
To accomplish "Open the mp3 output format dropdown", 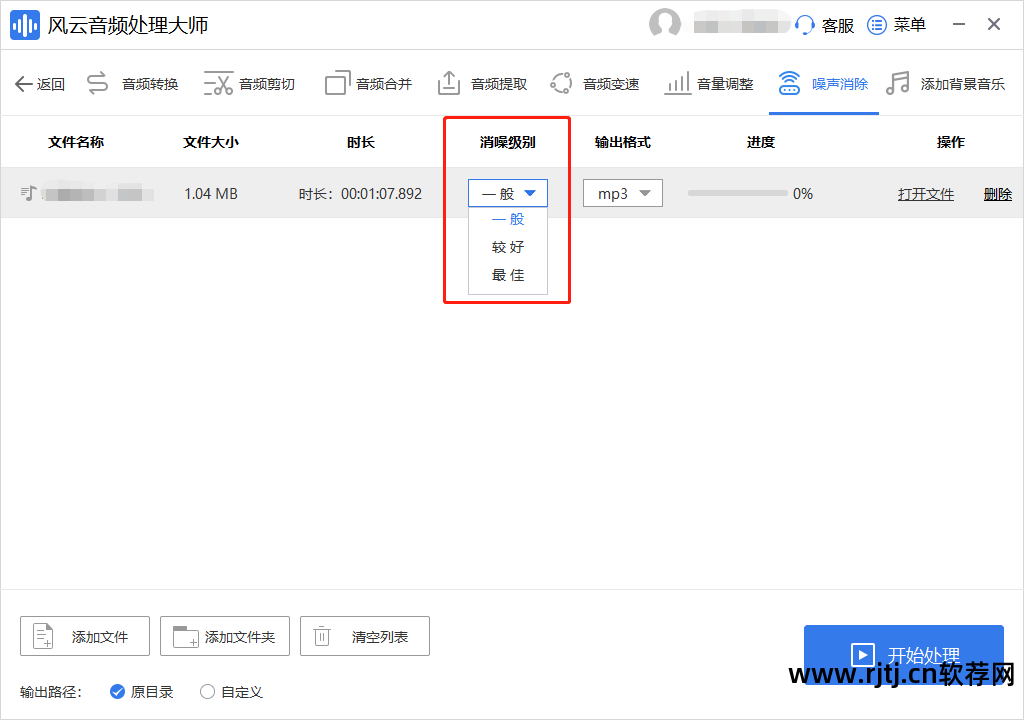I will click(622, 193).
